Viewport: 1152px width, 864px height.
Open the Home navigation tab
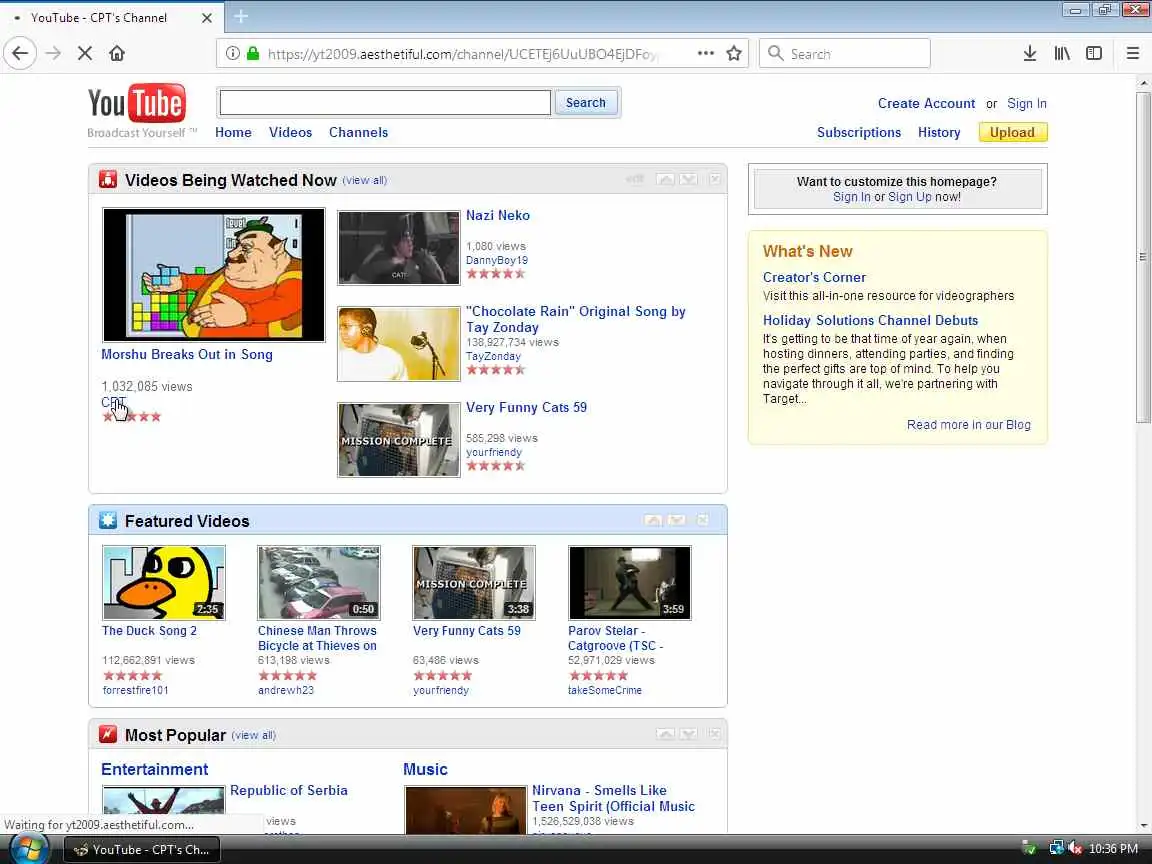[233, 132]
